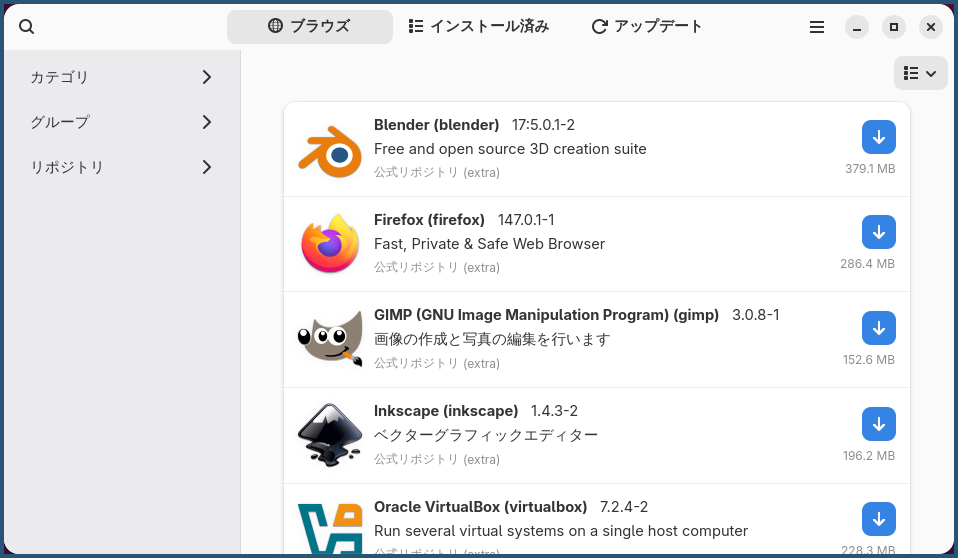Click 公式リポジトリ (extra) under Blender
Image resolution: width=958 pixels, height=558 pixels.
coord(437,172)
